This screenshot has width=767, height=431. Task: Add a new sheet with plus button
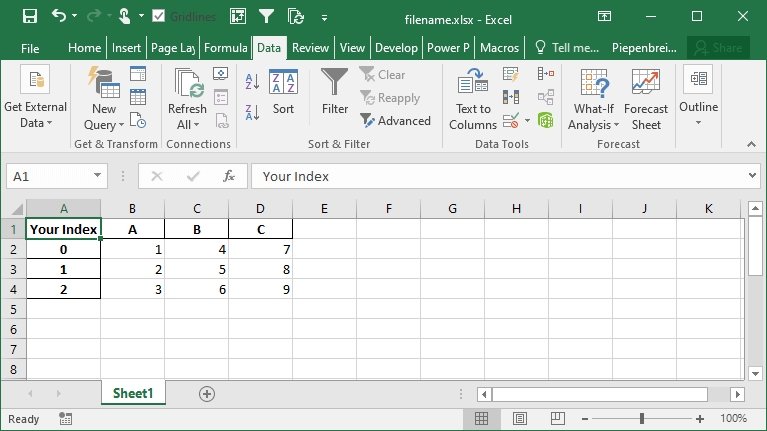207,394
